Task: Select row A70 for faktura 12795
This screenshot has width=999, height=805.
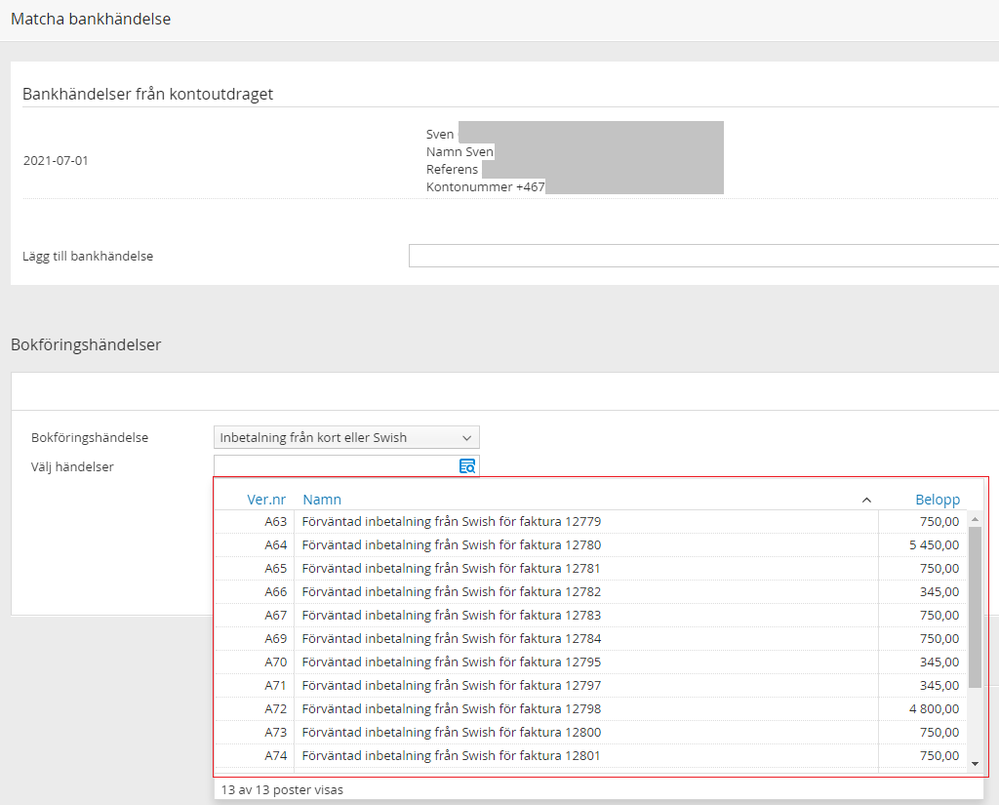Action: pos(451,662)
